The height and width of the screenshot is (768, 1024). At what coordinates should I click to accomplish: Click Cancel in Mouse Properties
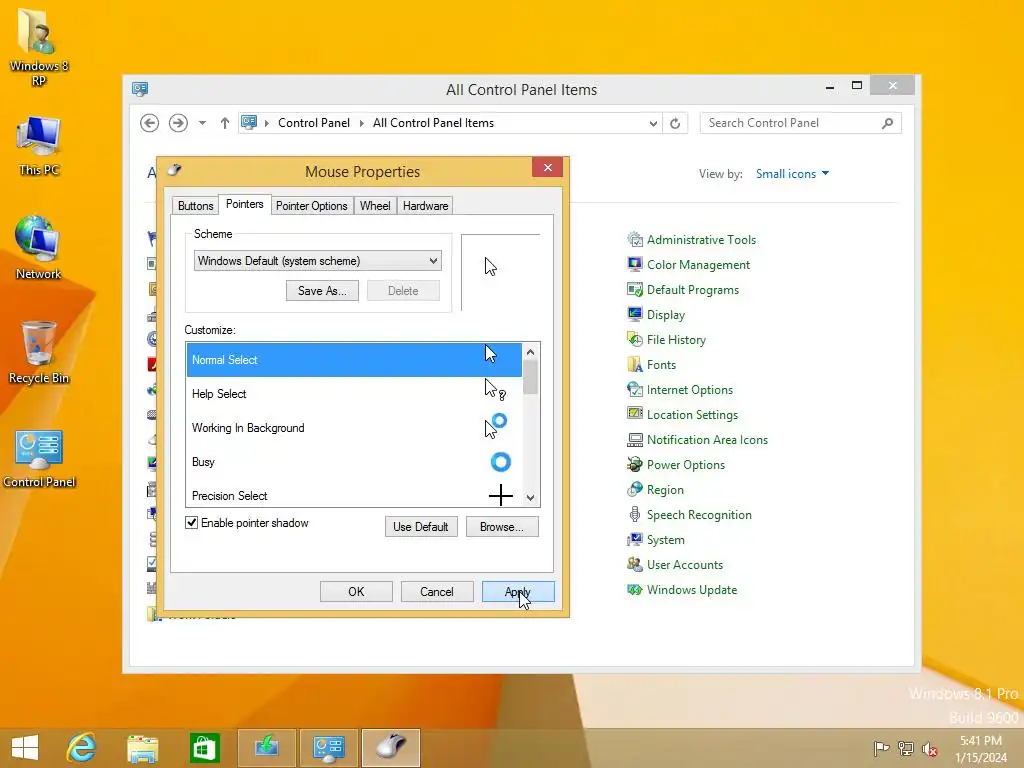437,592
